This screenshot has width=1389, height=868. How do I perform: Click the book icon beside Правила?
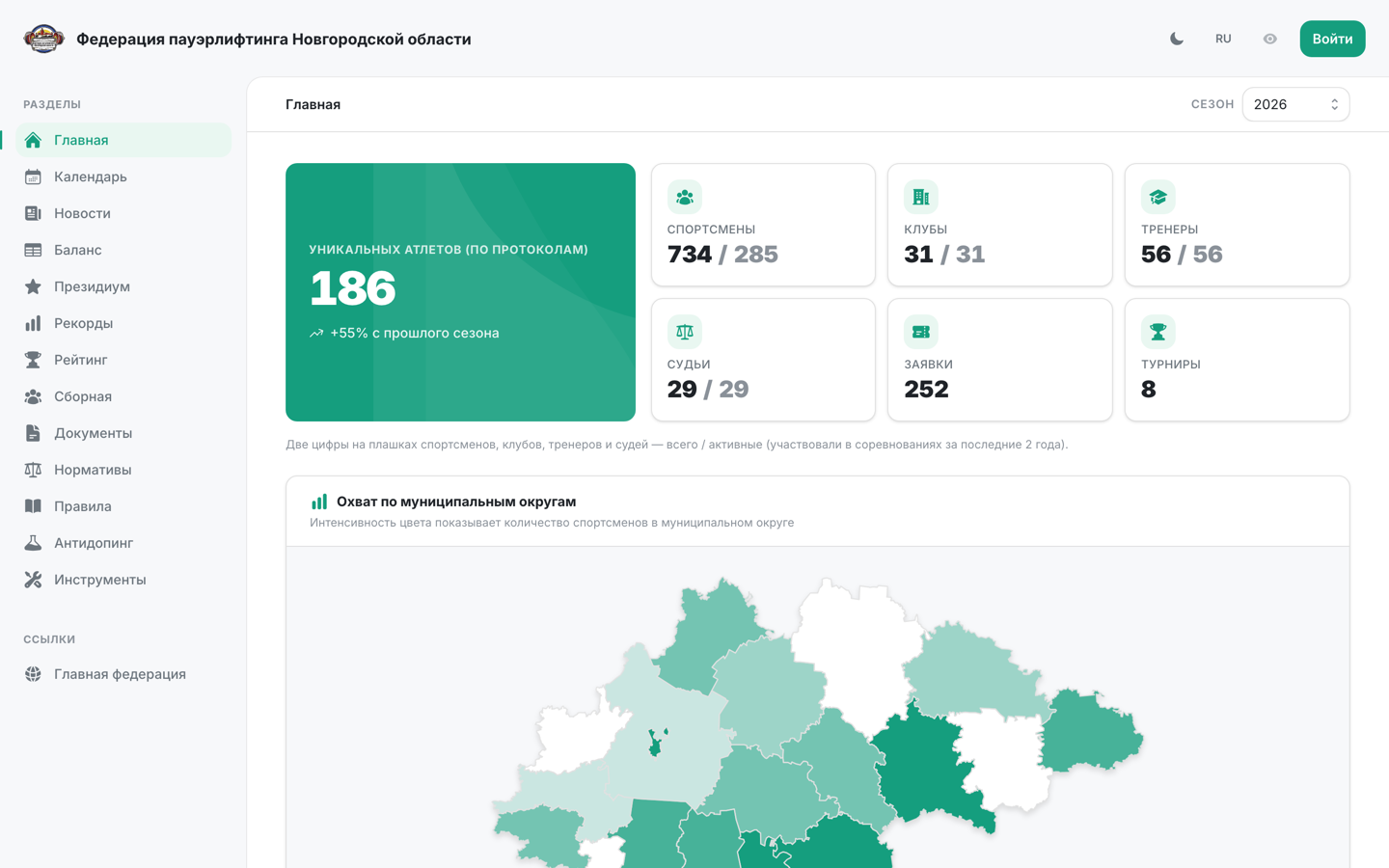(x=33, y=506)
